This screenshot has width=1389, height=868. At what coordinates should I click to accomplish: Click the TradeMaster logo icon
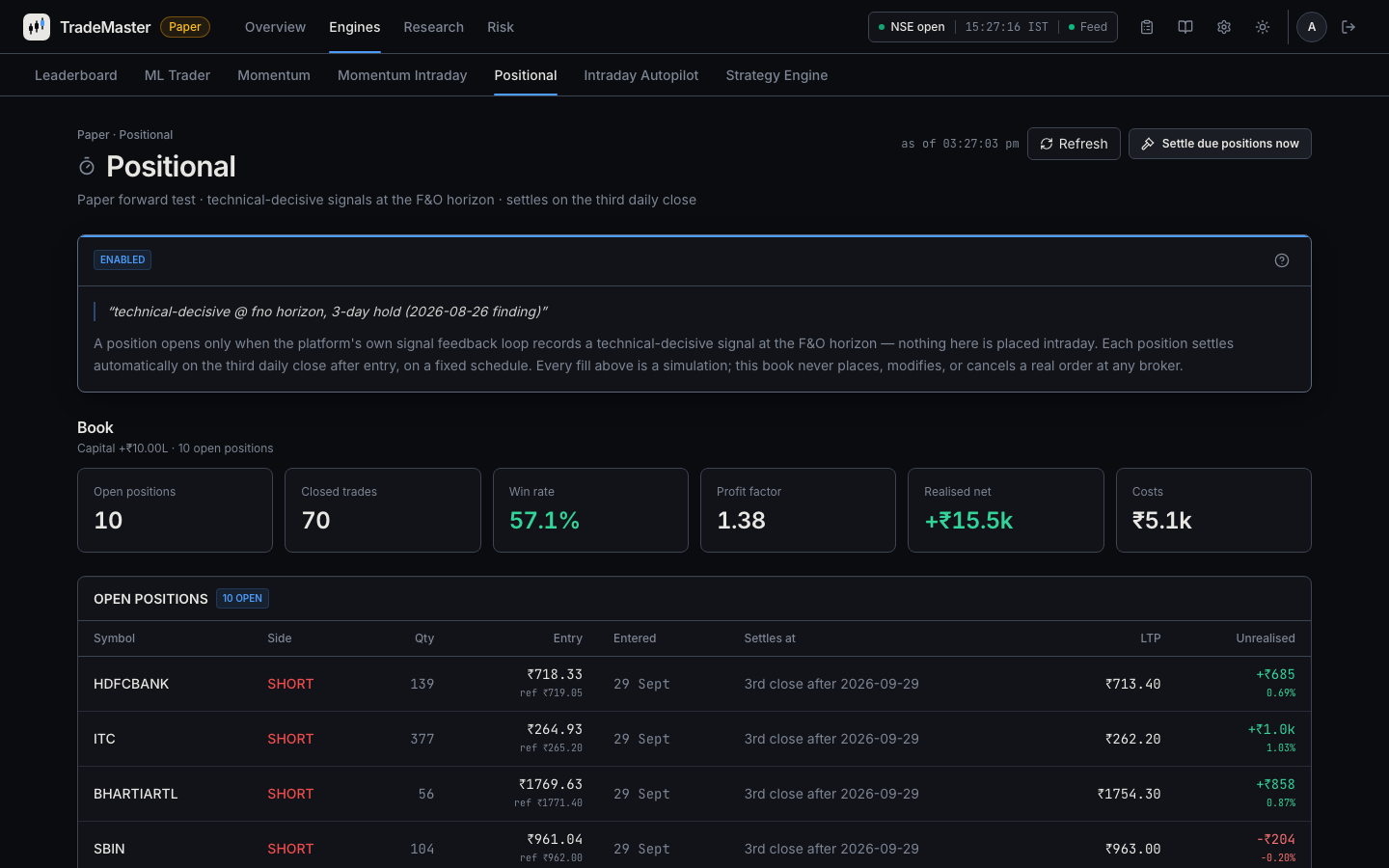pos(37,27)
